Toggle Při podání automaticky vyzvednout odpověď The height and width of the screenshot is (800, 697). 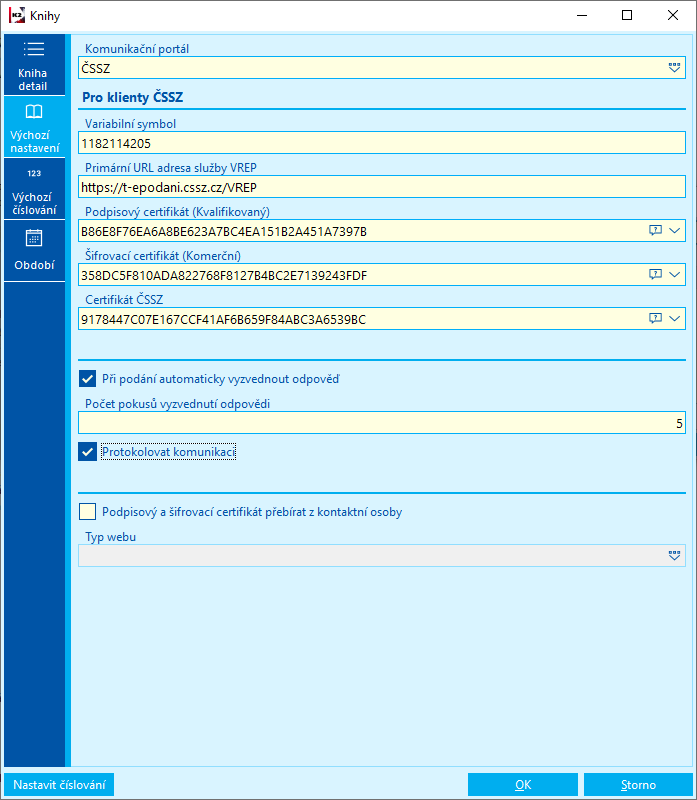click(x=88, y=379)
